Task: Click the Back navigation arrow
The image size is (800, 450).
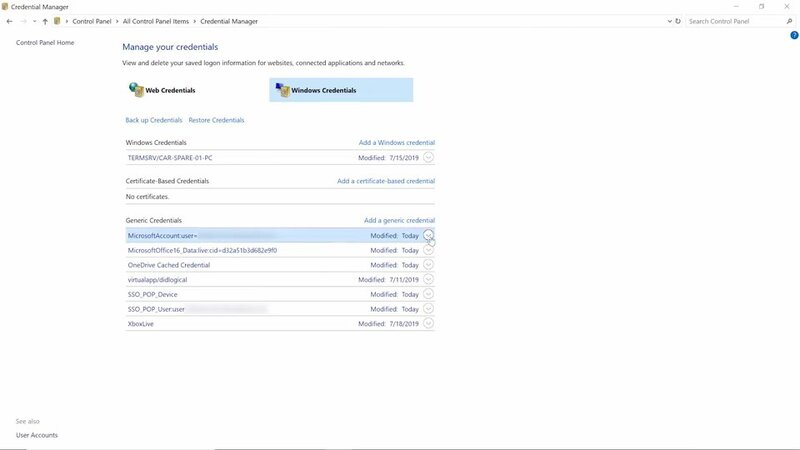Action: coord(10,21)
